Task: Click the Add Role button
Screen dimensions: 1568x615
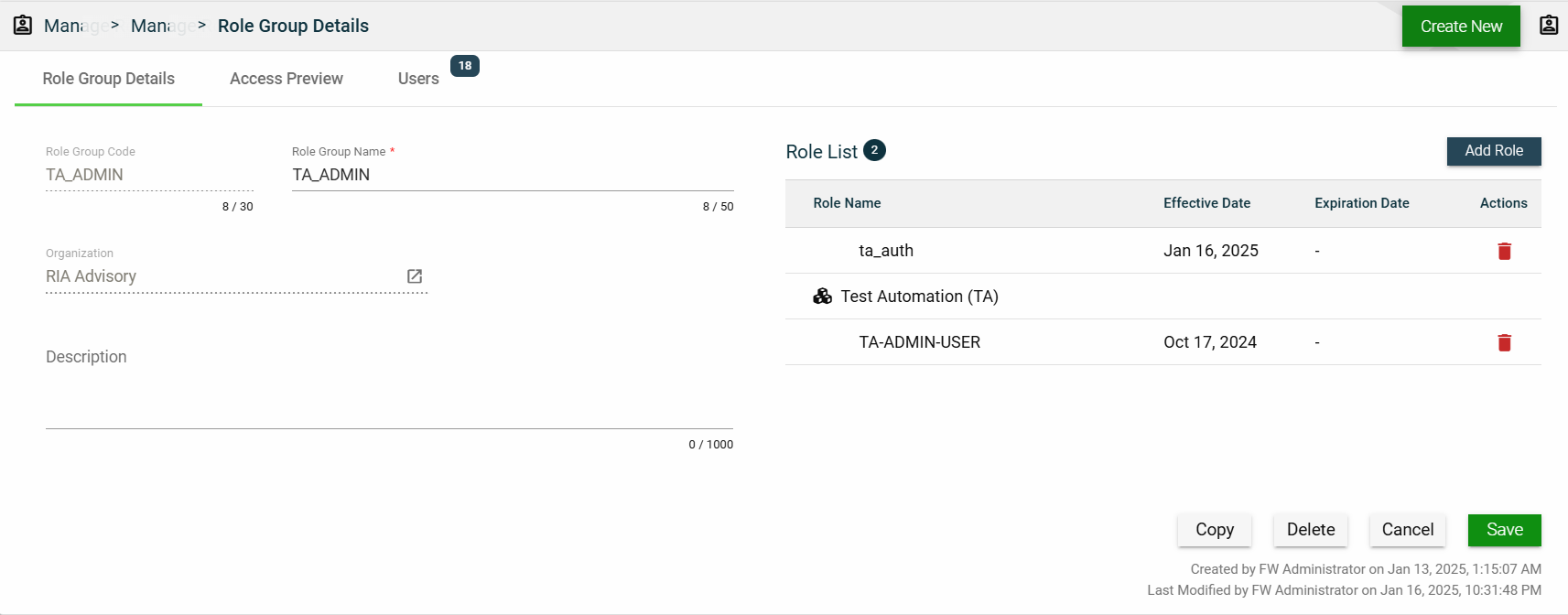Action: point(1493,151)
